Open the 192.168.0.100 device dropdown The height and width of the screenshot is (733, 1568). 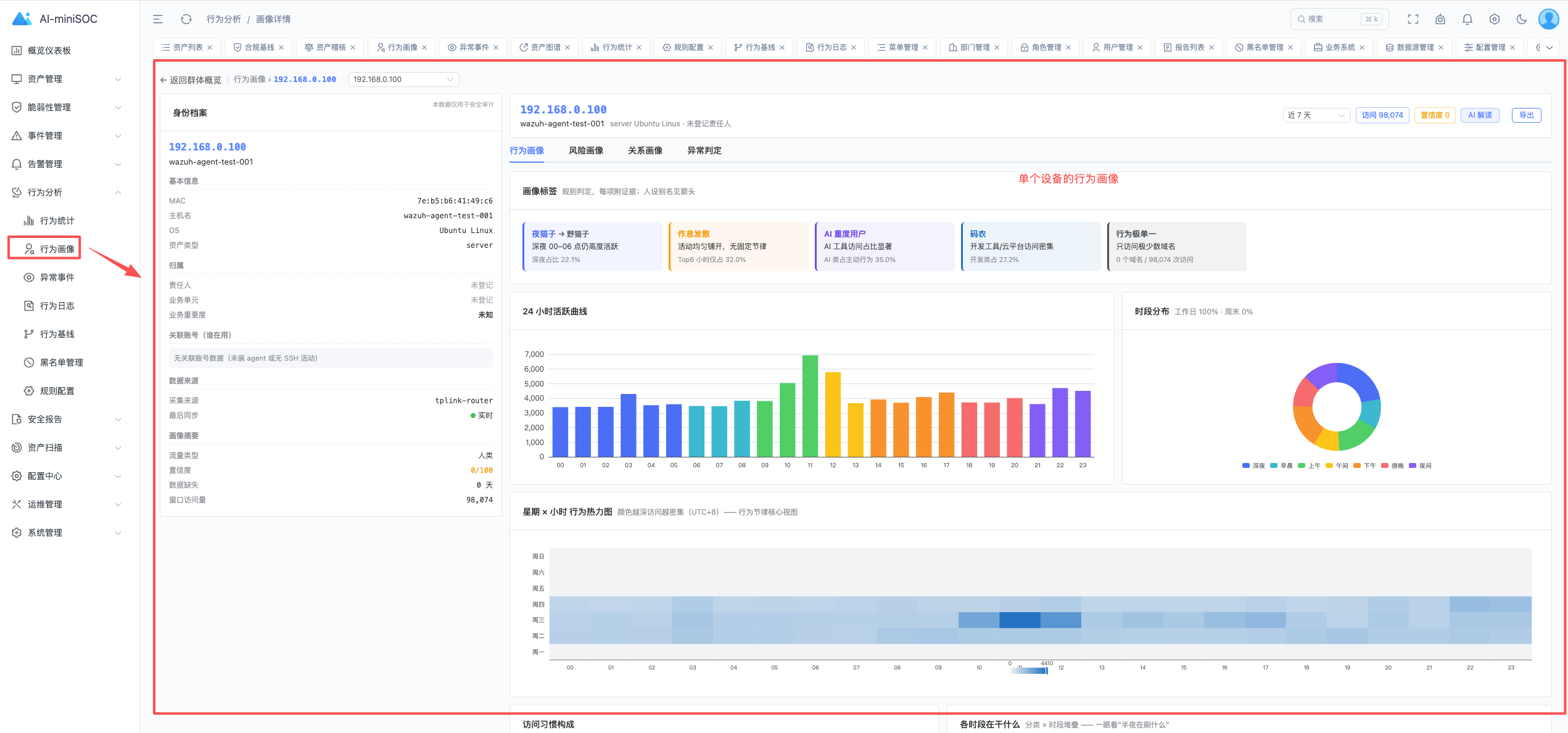click(403, 80)
